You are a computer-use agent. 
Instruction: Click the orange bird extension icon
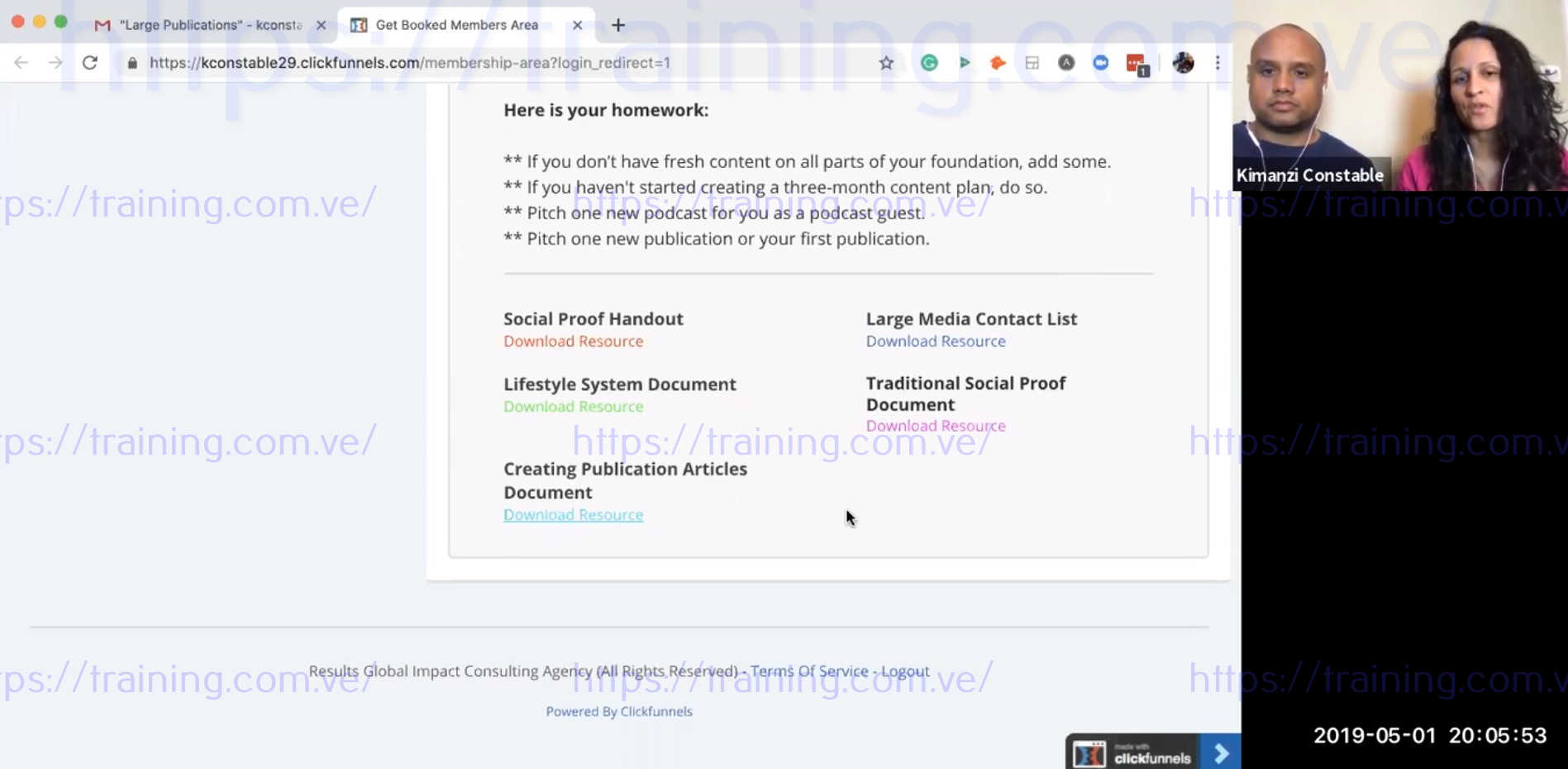click(998, 63)
